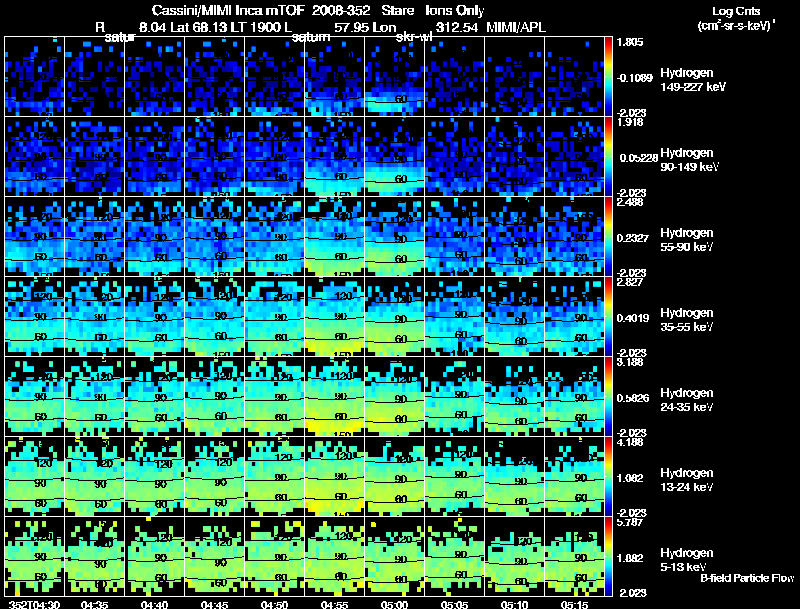Image resolution: width=800 pixels, height=609 pixels.
Task: Select 'Hydrogen 13-24 keV' row label
Action: point(687,480)
